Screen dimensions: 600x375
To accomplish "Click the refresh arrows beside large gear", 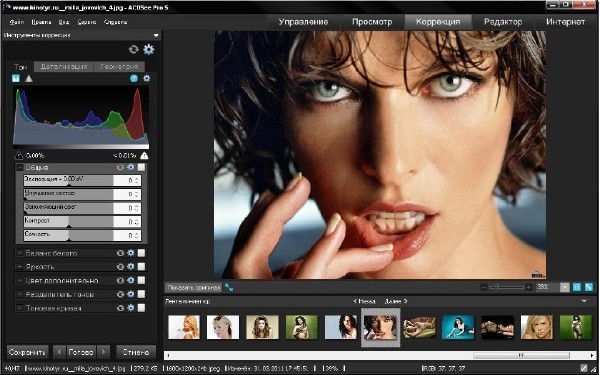I will (x=134, y=49).
